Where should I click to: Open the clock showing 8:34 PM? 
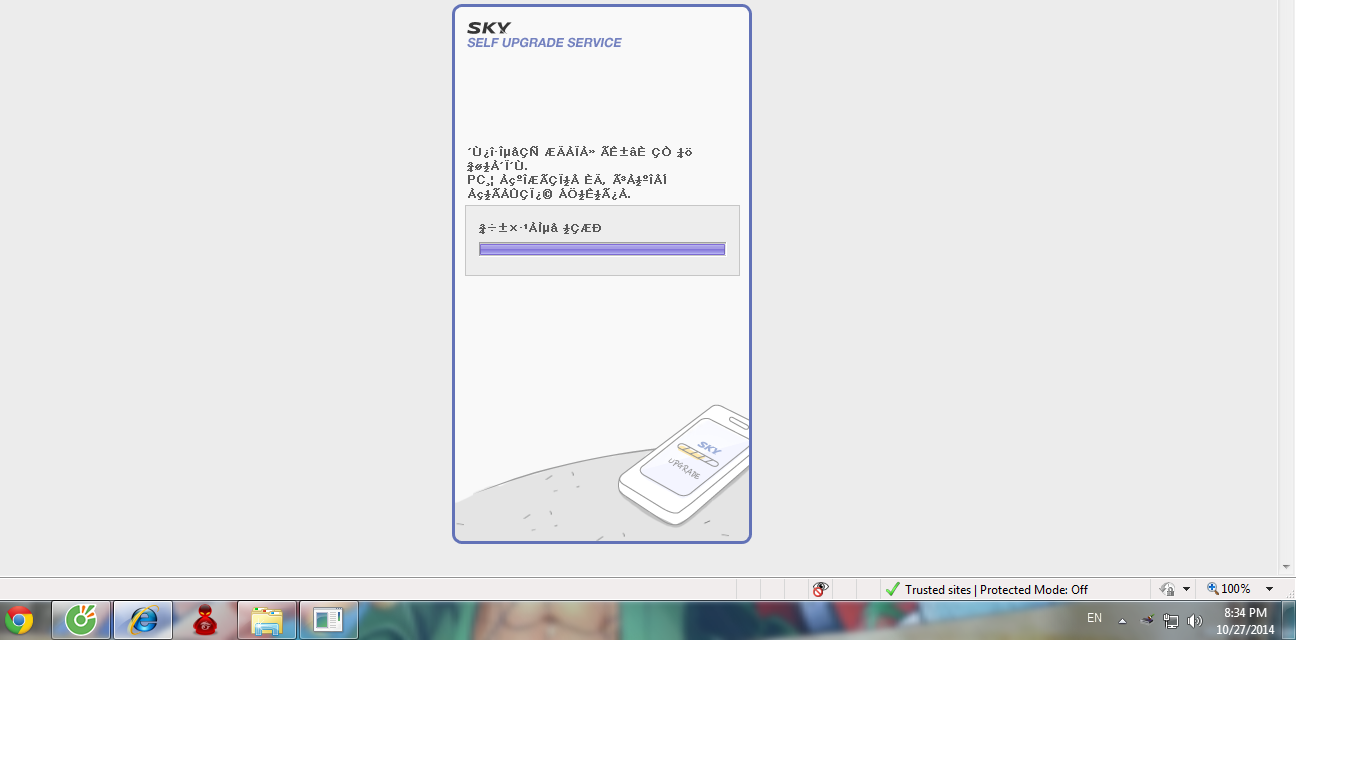pos(1245,621)
